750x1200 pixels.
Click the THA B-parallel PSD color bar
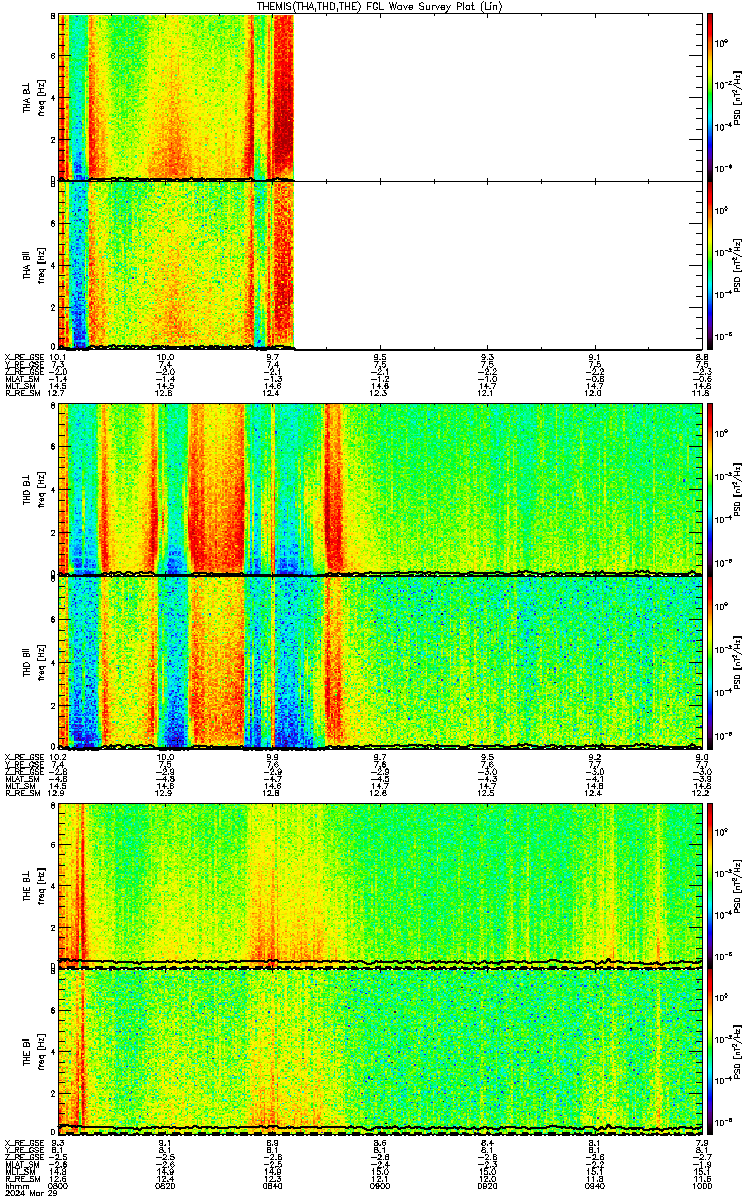click(x=710, y=264)
